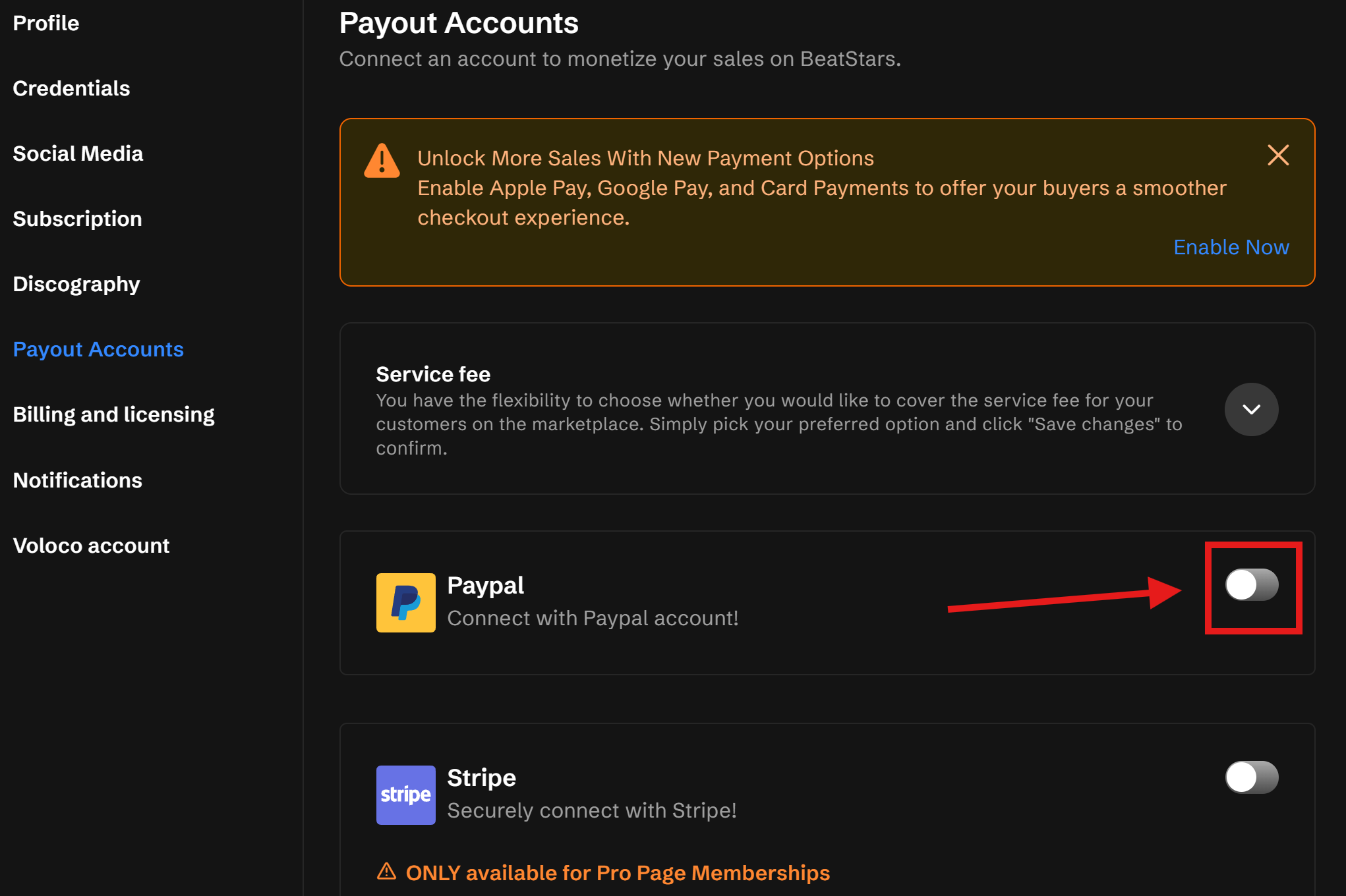Go to Credentials settings
This screenshot has height=896, width=1346.
[x=71, y=88]
